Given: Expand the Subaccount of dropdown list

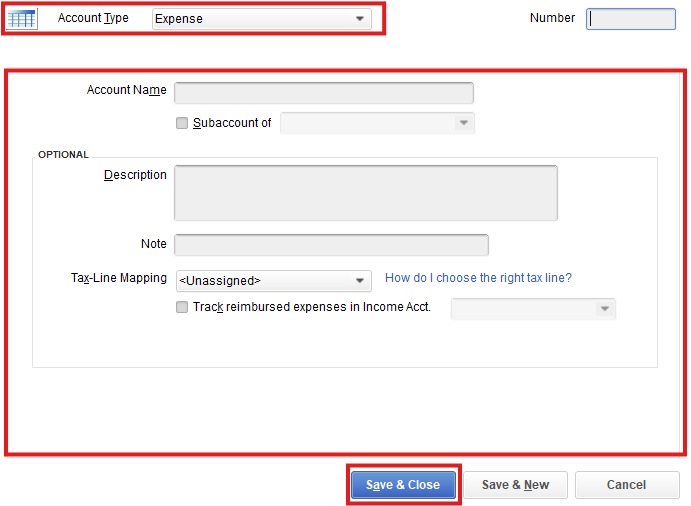Looking at the screenshot, I should 462,123.
